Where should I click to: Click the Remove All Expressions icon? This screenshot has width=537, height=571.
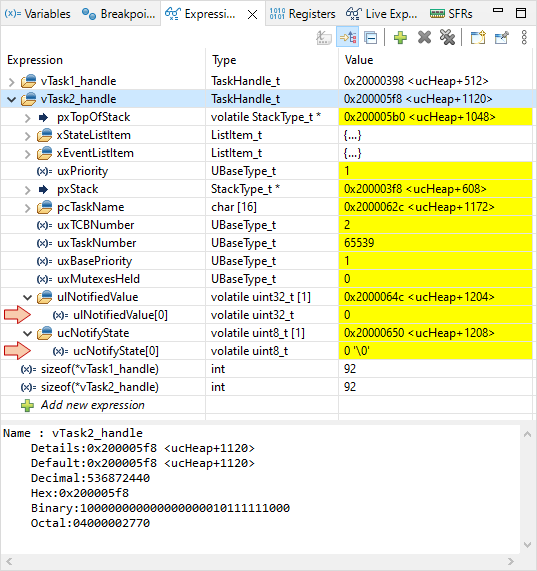point(447,38)
